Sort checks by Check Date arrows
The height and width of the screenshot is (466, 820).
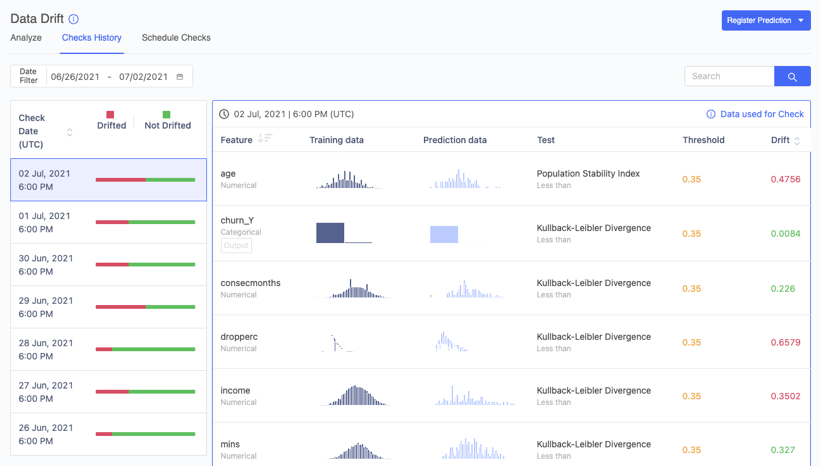tap(70, 132)
